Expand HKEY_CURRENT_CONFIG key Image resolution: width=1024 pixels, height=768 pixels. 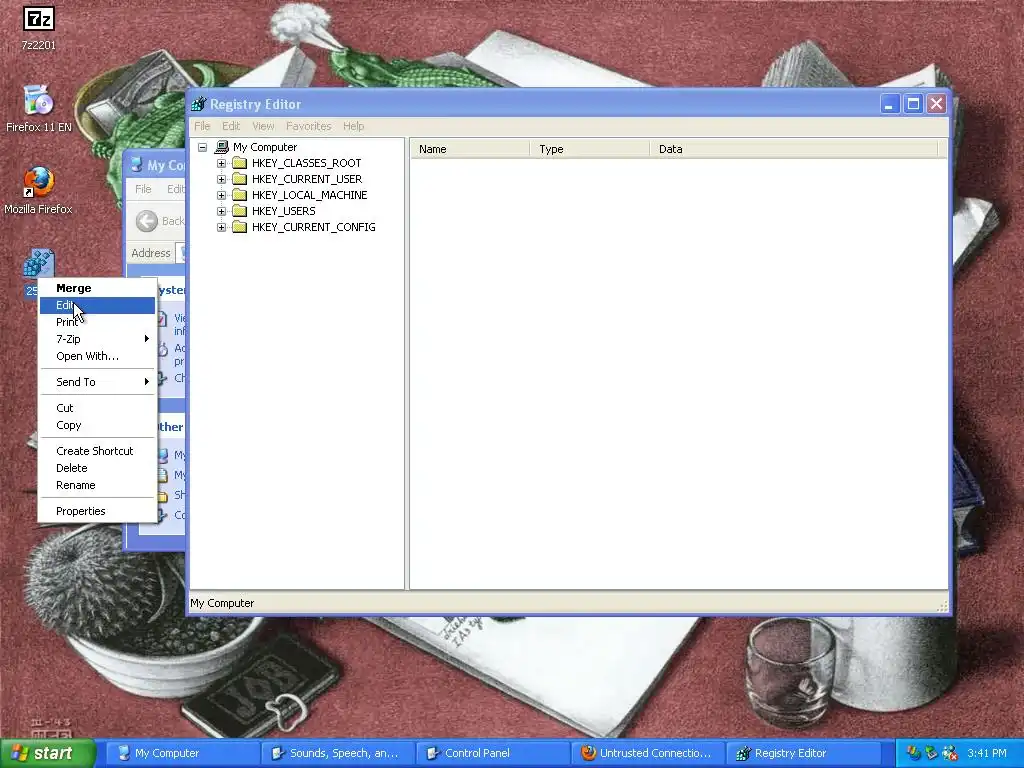coord(221,227)
